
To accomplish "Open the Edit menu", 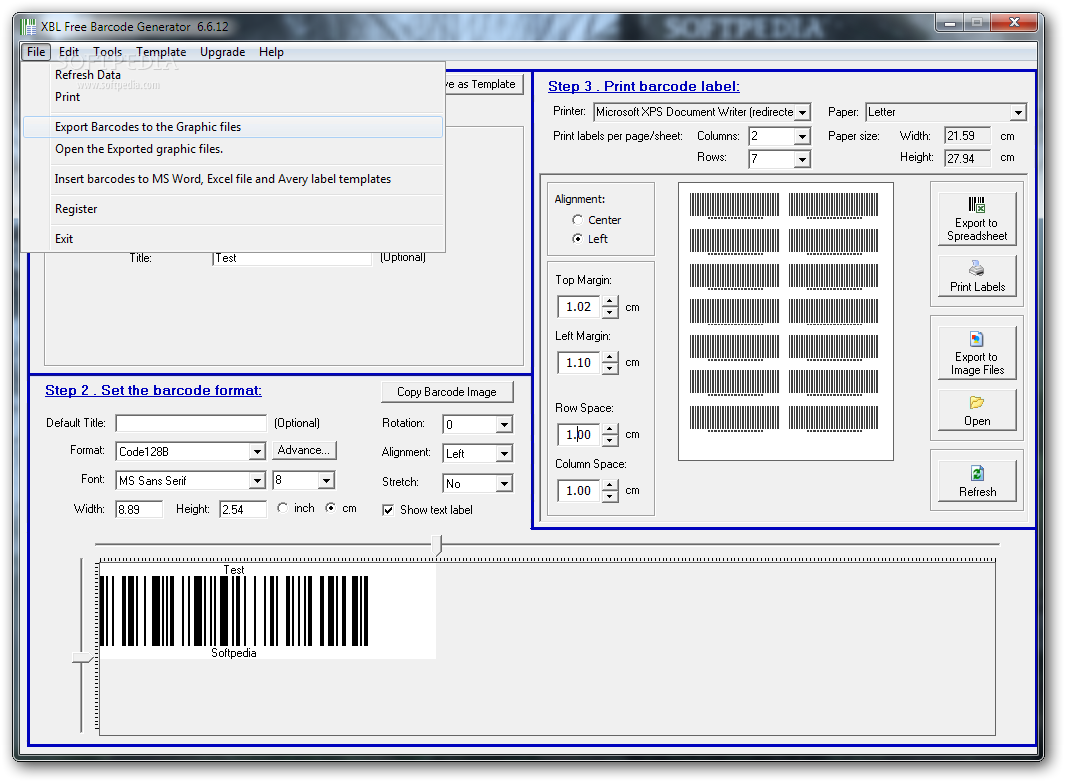I will pyautogui.click(x=69, y=52).
